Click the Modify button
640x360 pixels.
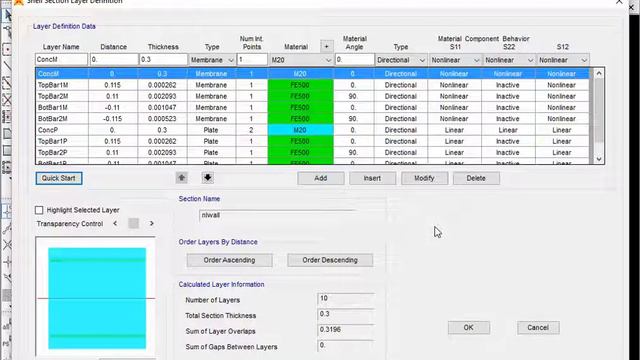click(424, 178)
